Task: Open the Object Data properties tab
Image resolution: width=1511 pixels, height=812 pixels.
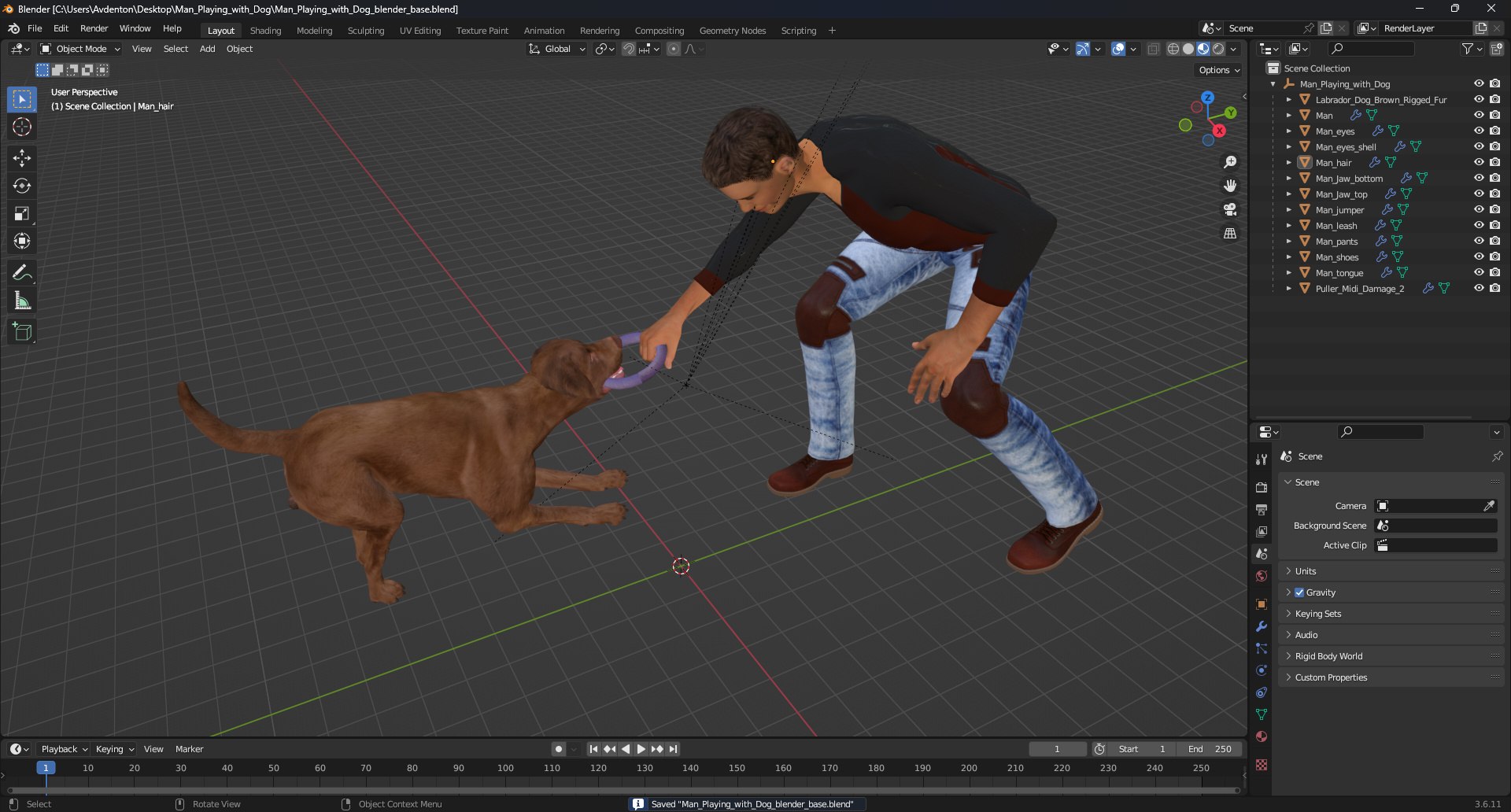Action: pyautogui.click(x=1262, y=714)
